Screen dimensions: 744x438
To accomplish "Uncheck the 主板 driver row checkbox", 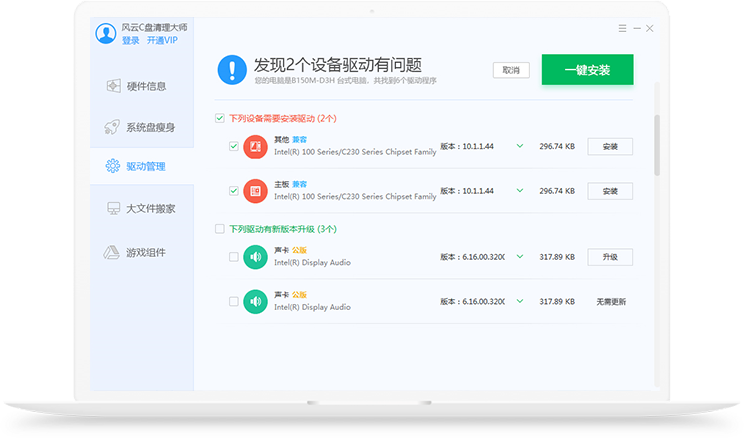I will pyautogui.click(x=233, y=190).
